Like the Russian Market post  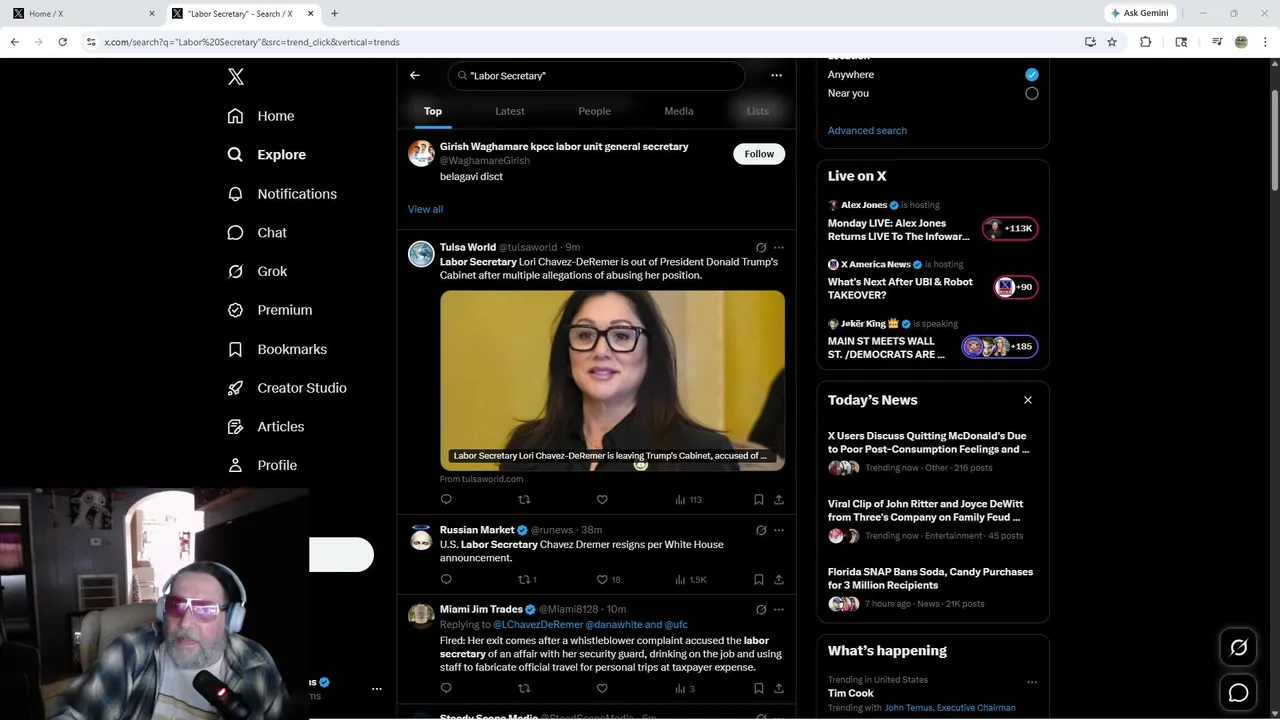tap(608, 579)
